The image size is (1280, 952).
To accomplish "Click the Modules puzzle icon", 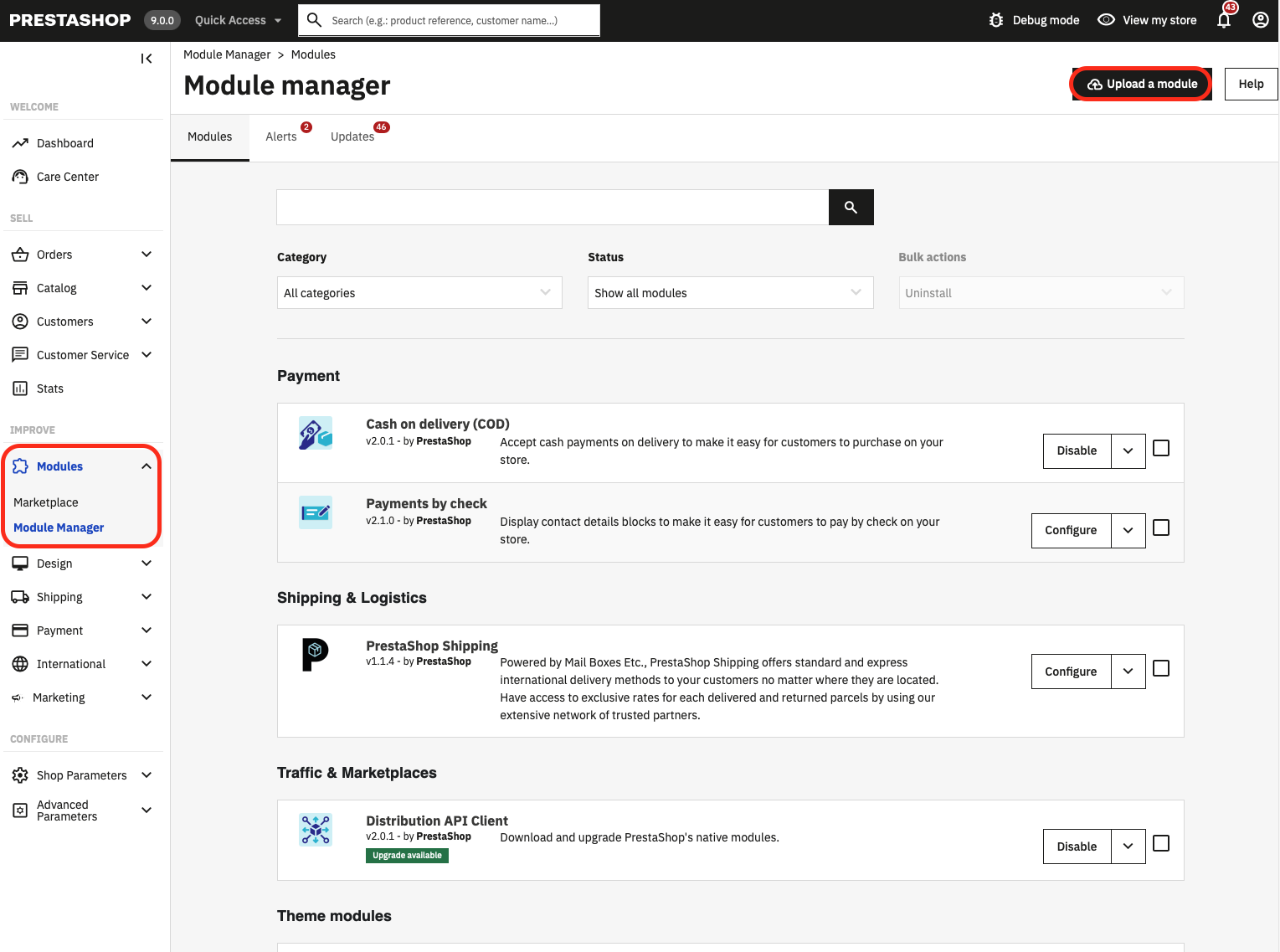I will click(20, 466).
